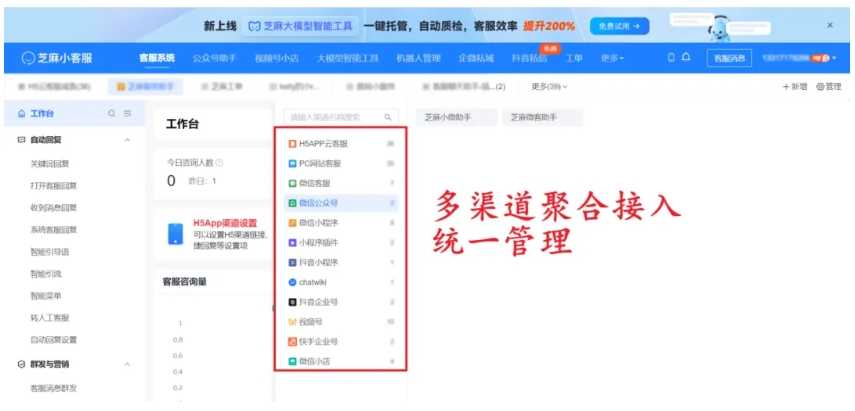Open 系统客服回复 in sidebar
The height and width of the screenshot is (411, 855).
tap(53, 230)
